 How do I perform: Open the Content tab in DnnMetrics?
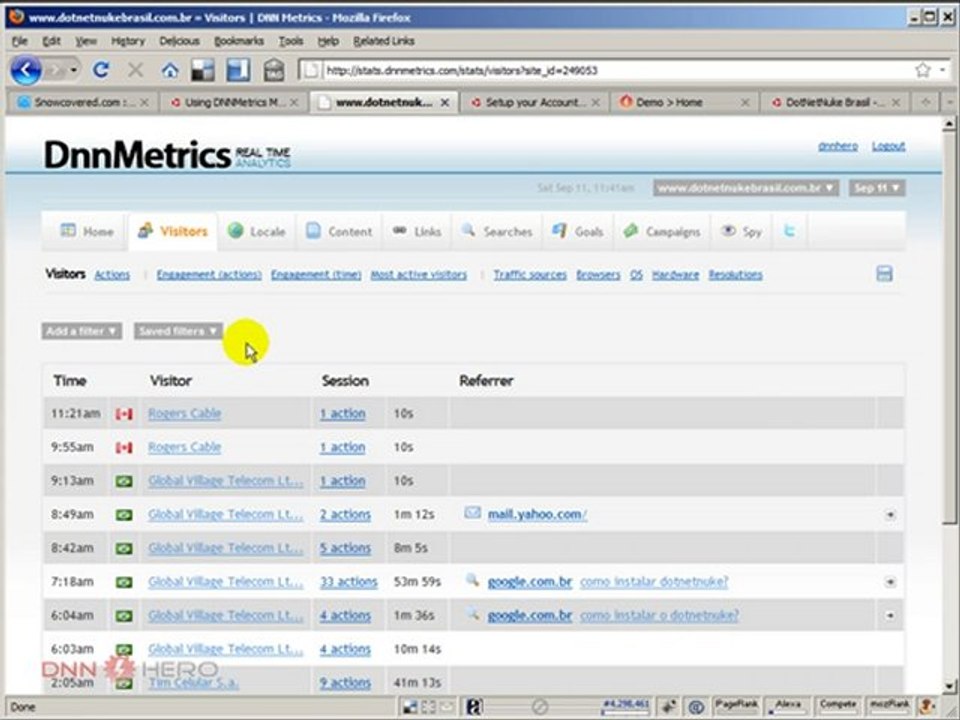[339, 231]
